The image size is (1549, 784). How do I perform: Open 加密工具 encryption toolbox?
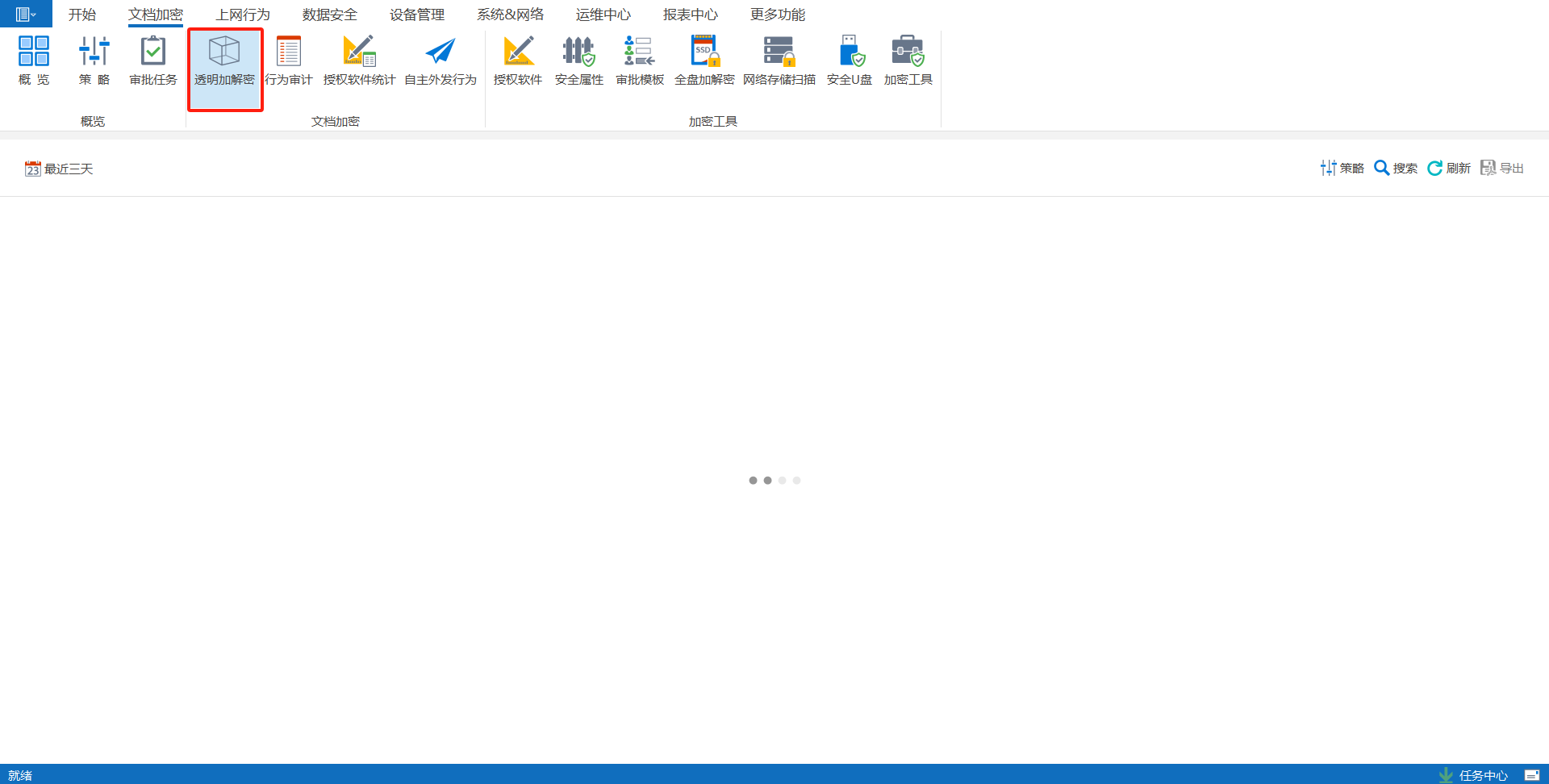coord(908,60)
